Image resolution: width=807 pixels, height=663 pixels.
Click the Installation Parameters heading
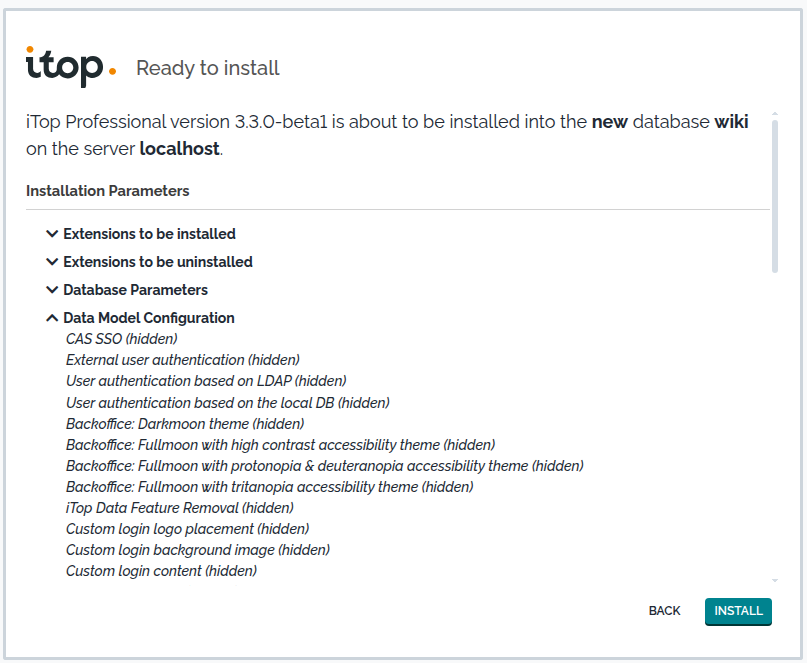coord(108,191)
